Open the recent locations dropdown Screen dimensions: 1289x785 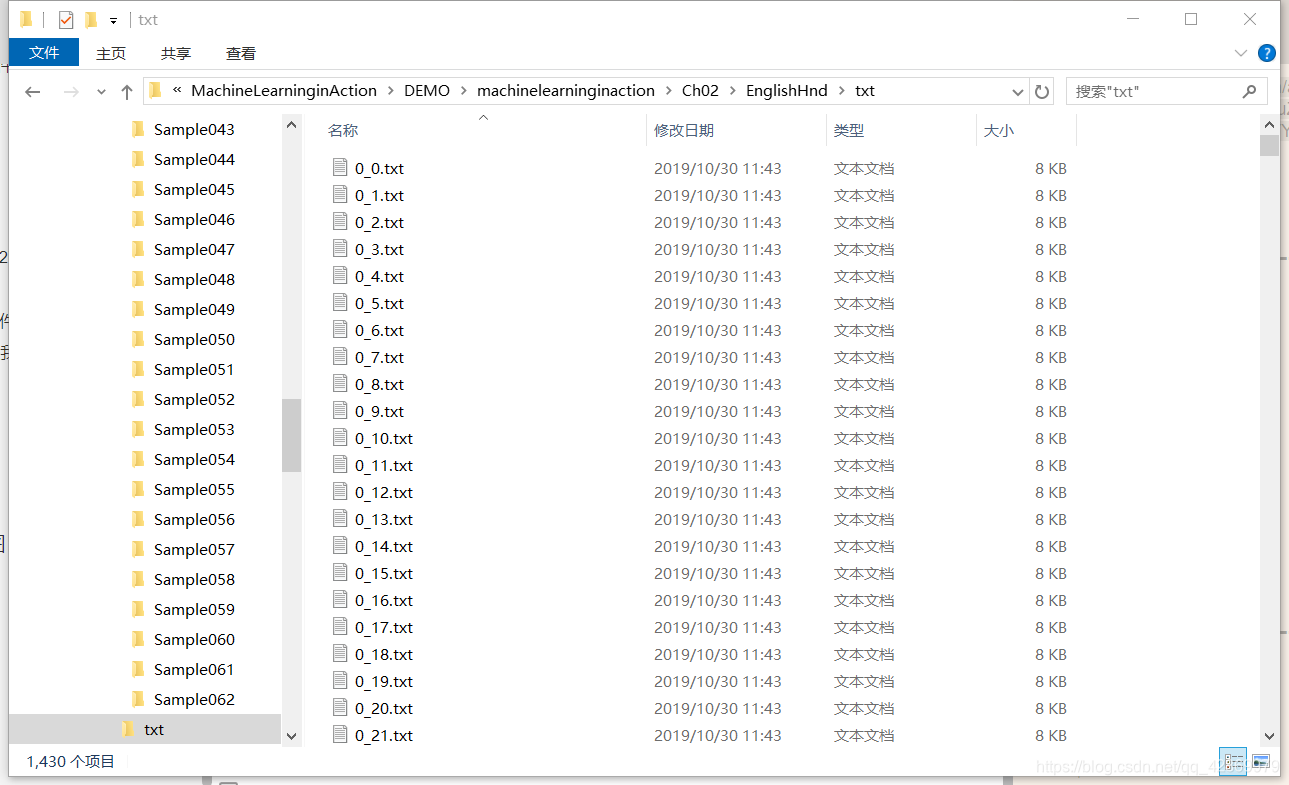101,92
